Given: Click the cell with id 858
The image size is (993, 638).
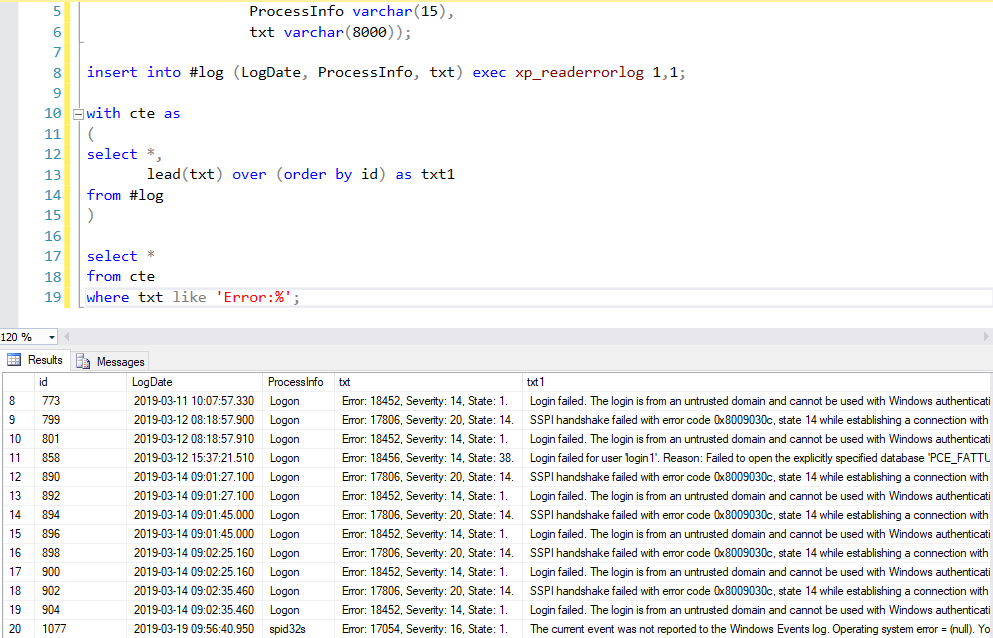Looking at the screenshot, I should coord(52,458).
